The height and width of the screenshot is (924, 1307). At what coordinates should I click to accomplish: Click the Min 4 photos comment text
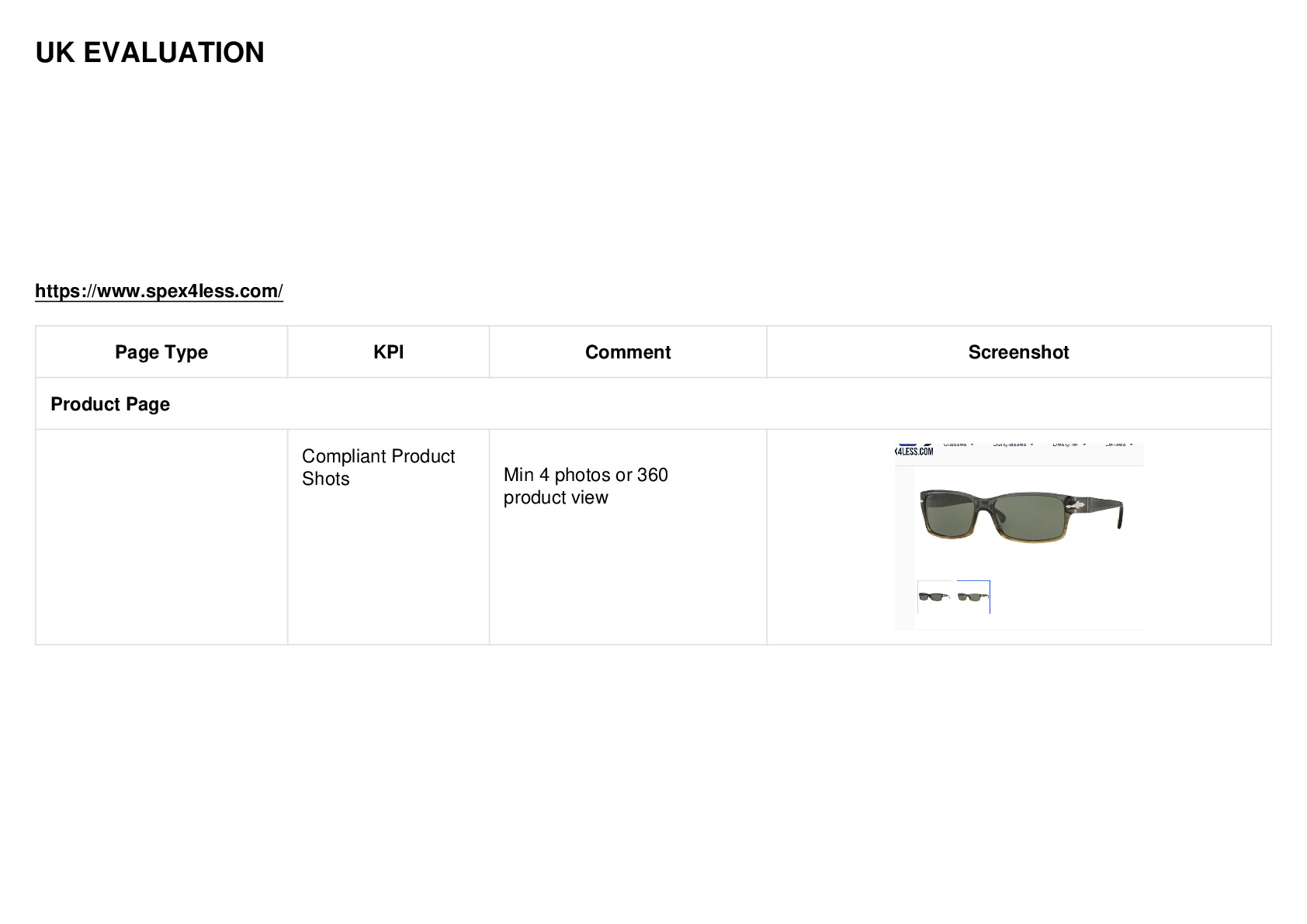click(586, 486)
